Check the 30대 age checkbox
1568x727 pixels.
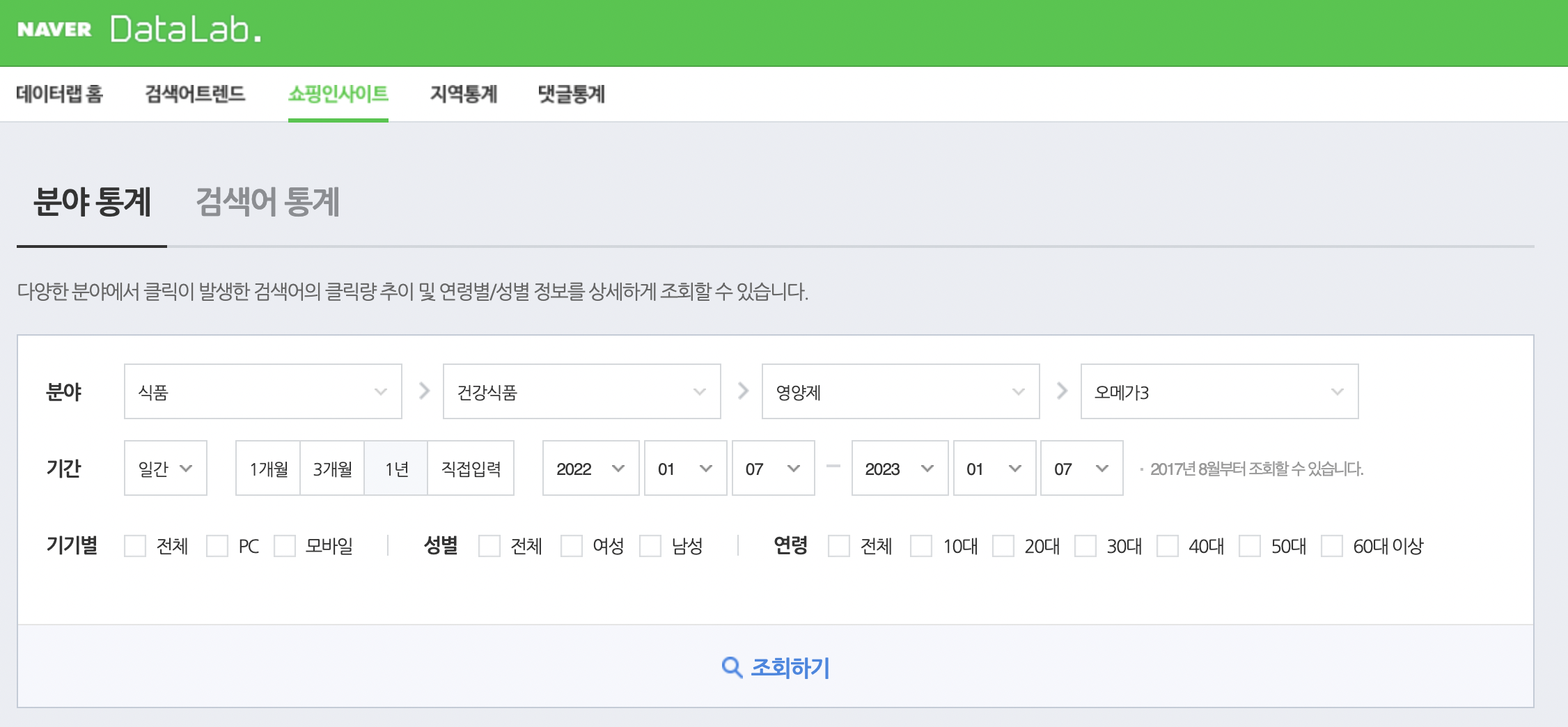coord(1085,546)
